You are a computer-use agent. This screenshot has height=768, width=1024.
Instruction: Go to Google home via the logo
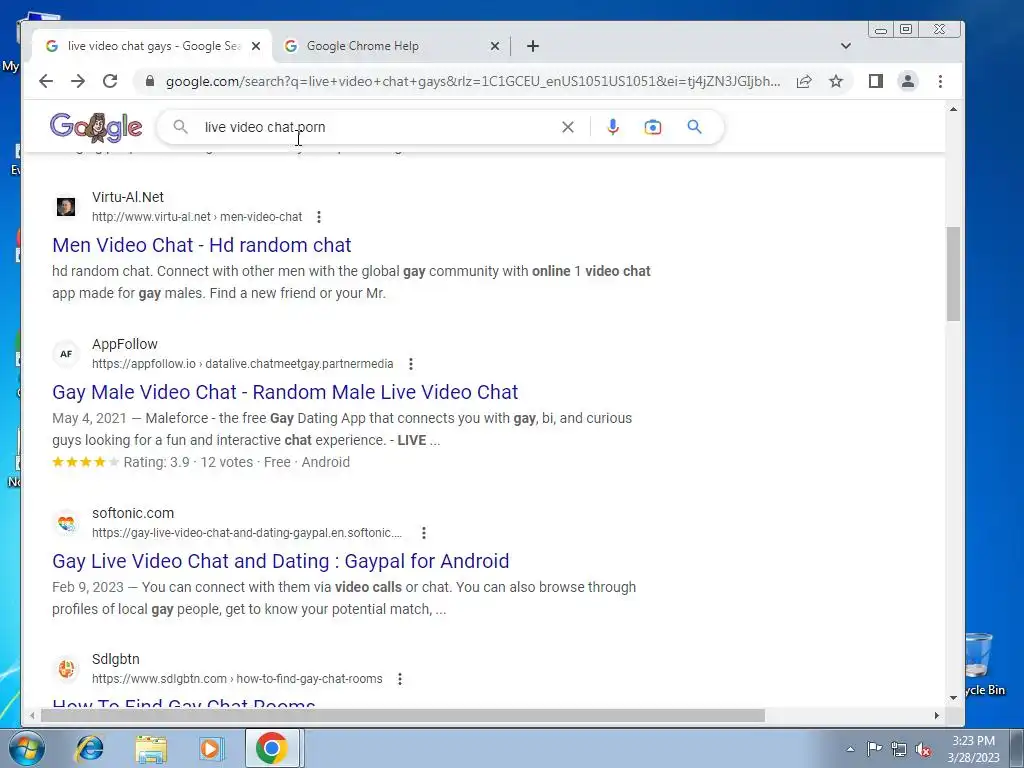pos(96,127)
